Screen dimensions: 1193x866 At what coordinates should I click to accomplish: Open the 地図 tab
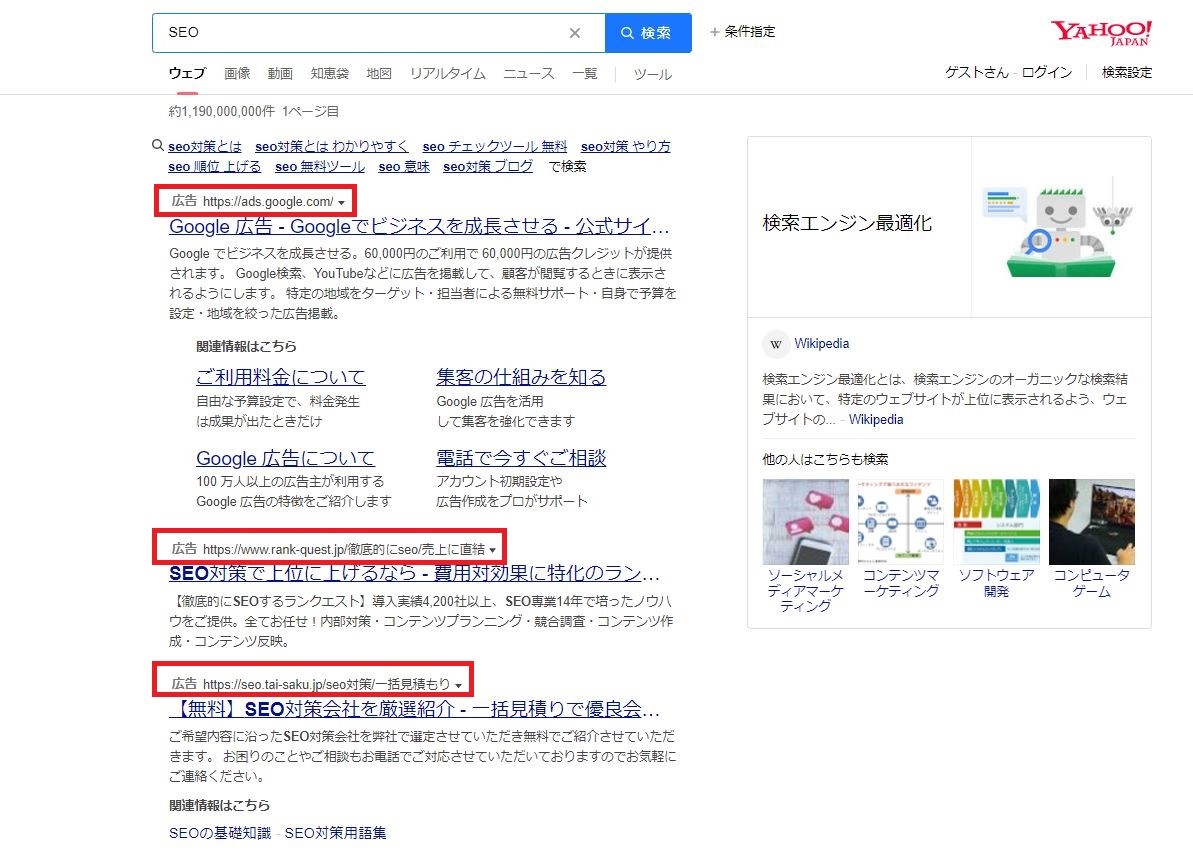tap(379, 74)
